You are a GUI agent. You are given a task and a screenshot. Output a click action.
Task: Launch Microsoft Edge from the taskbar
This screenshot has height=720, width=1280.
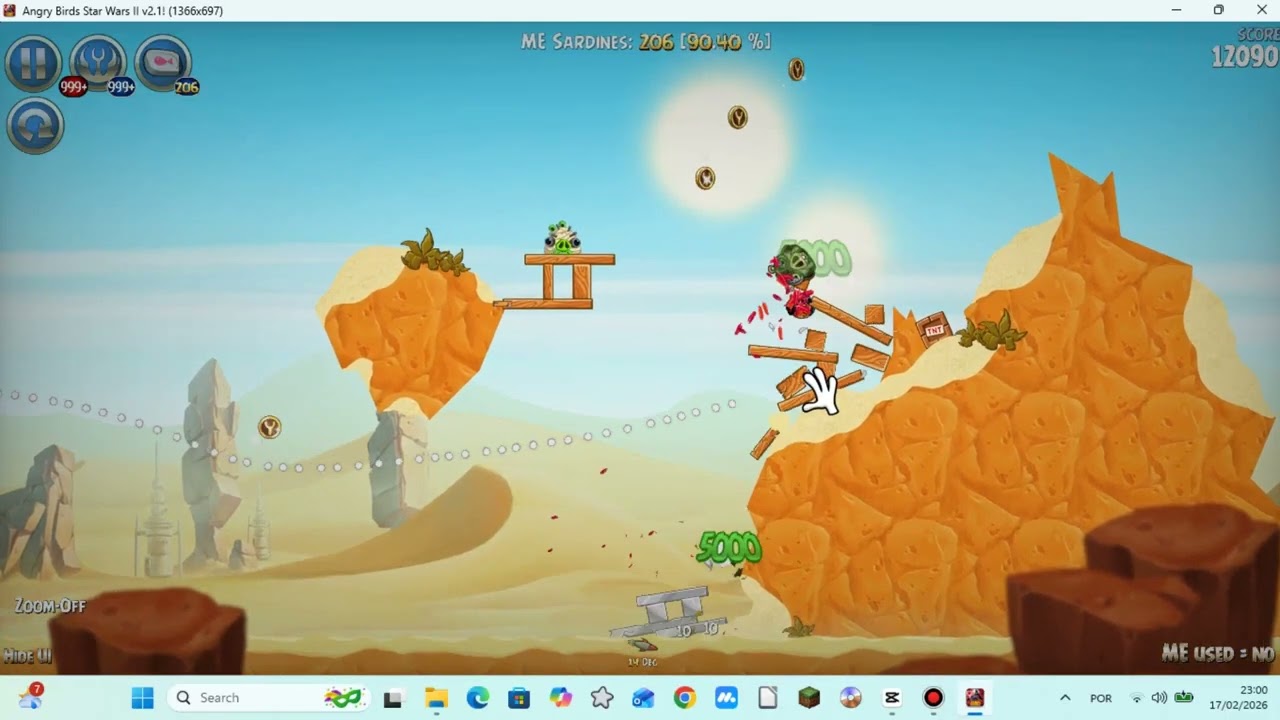(x=477, y=698)
